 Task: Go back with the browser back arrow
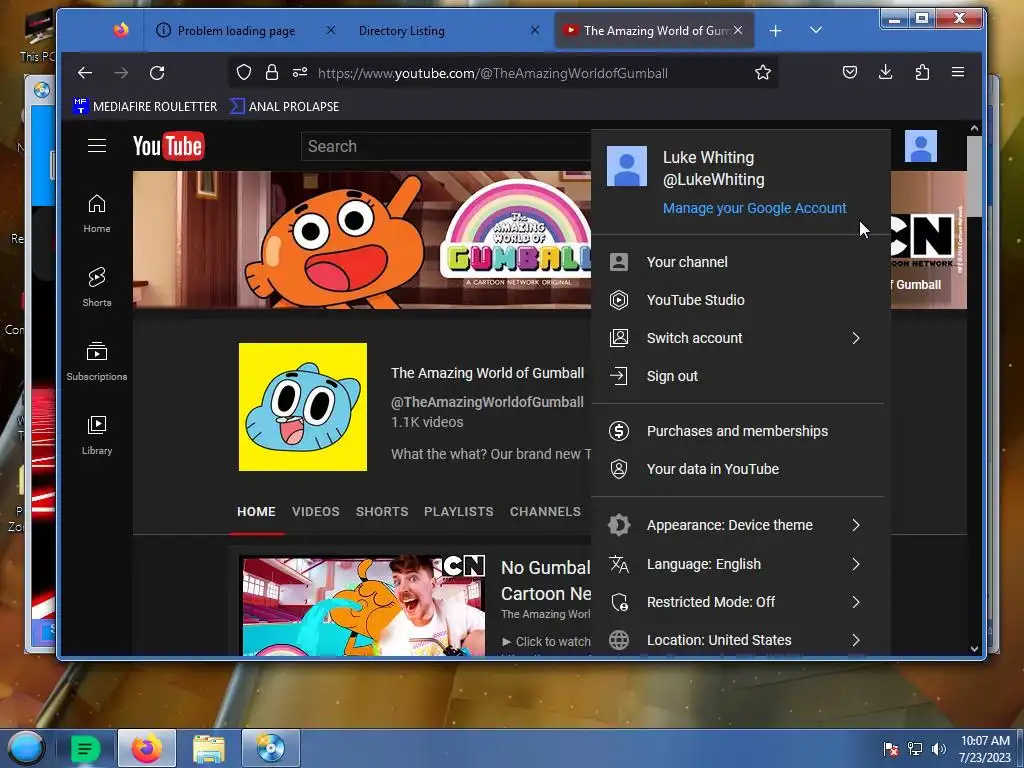(x=85, y=72)
